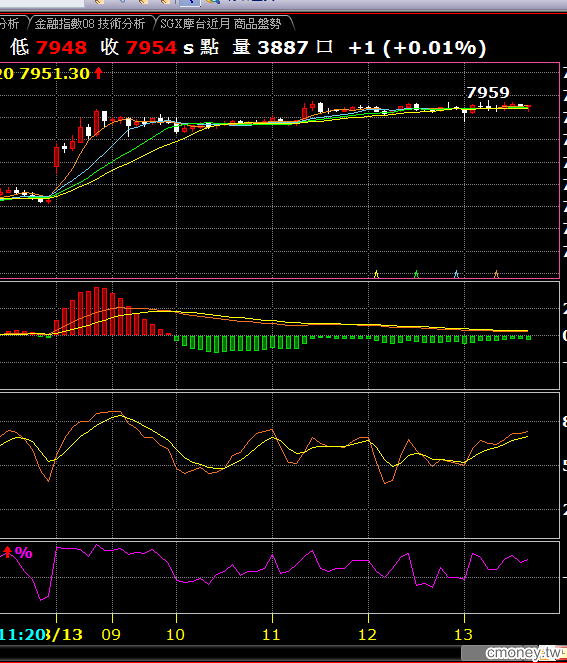Click the low price value 7948

(62, 47)
